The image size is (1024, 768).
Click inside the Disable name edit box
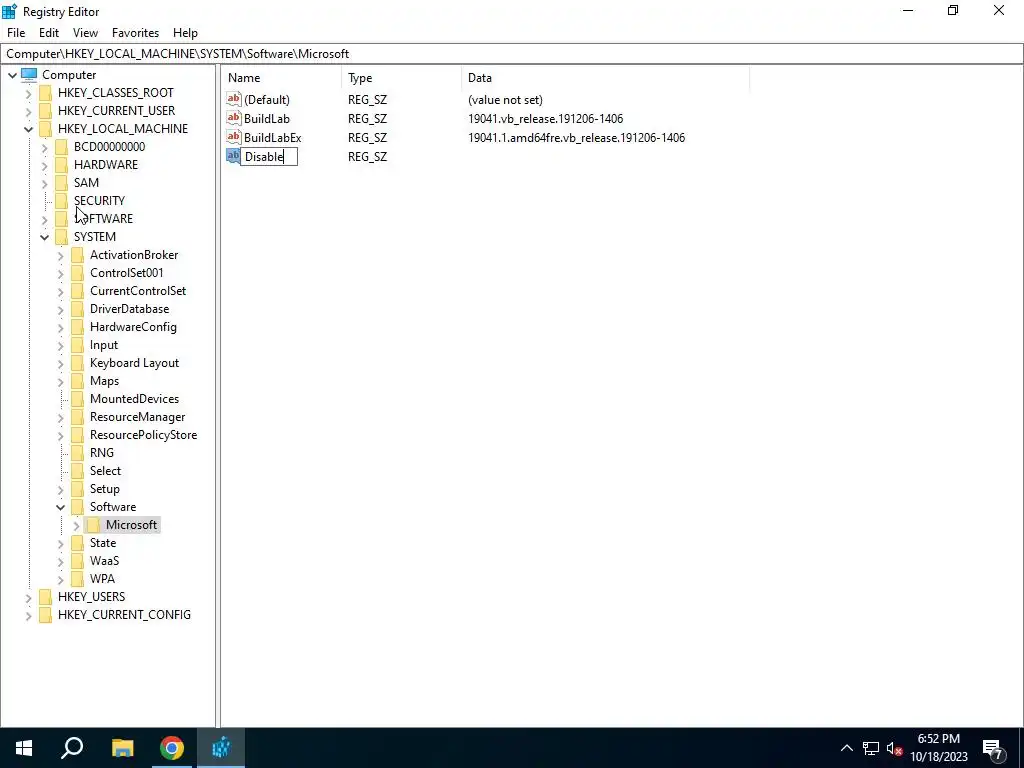point(269,157)
